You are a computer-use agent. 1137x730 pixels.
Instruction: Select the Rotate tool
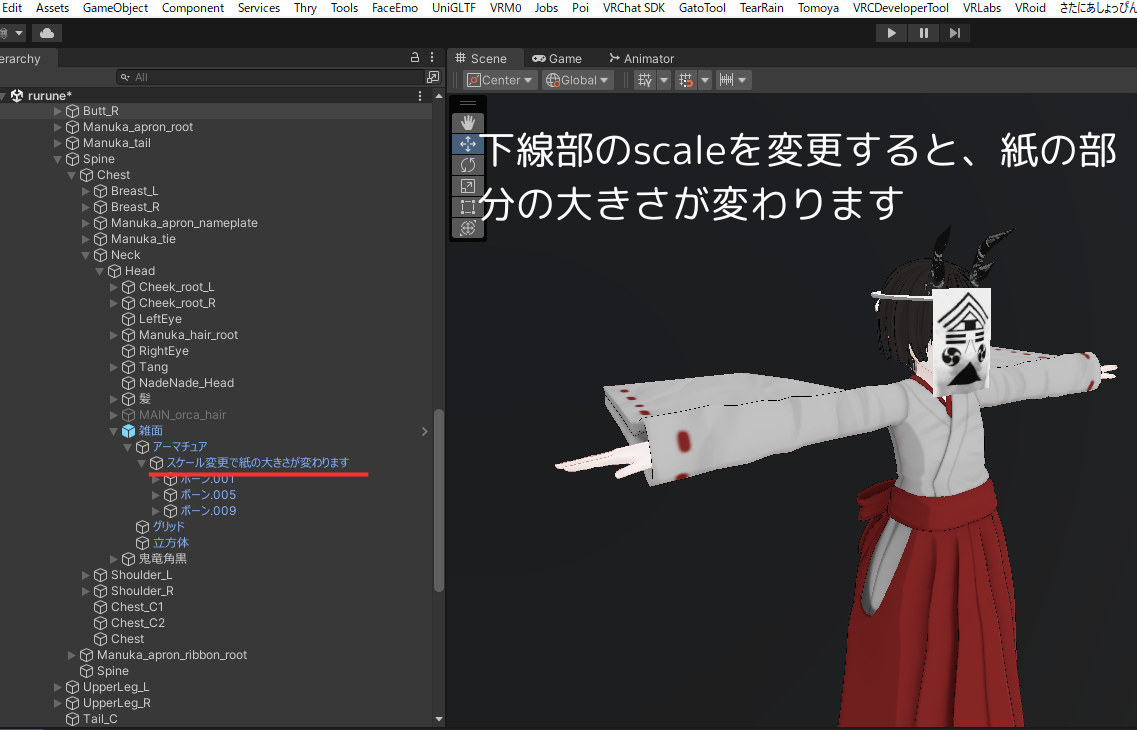coord(468,165)
